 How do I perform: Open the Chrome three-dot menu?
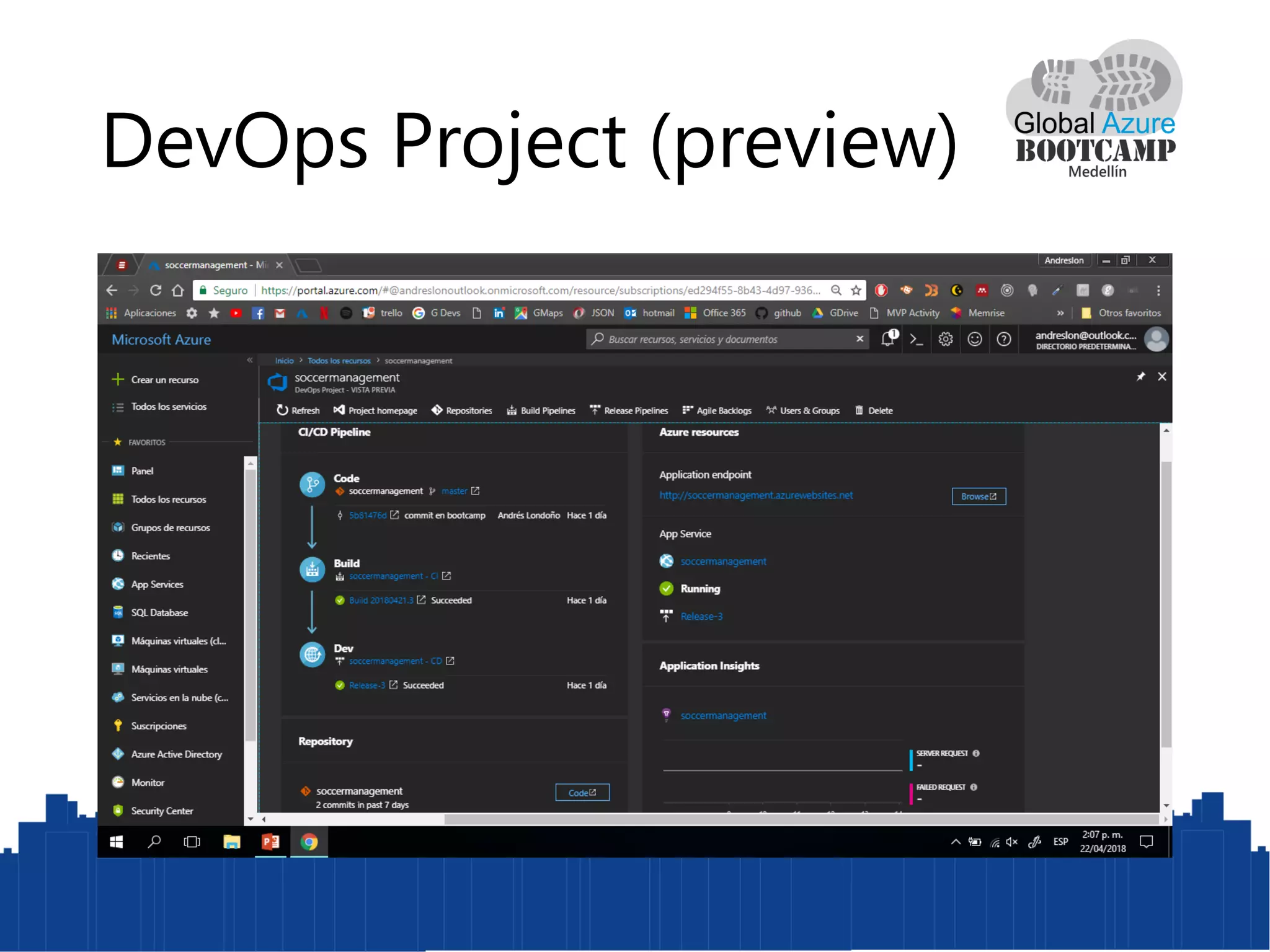coord(1158,290)
